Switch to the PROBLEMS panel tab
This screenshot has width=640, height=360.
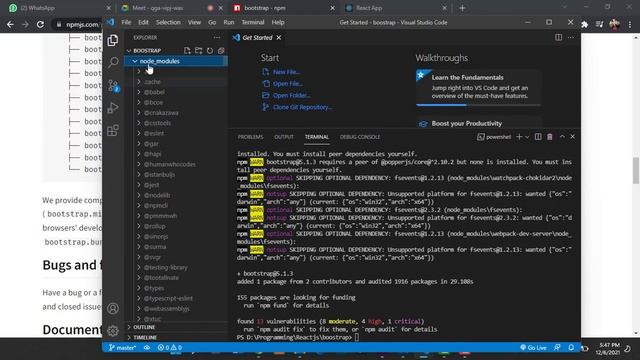(x=251, y=137)
